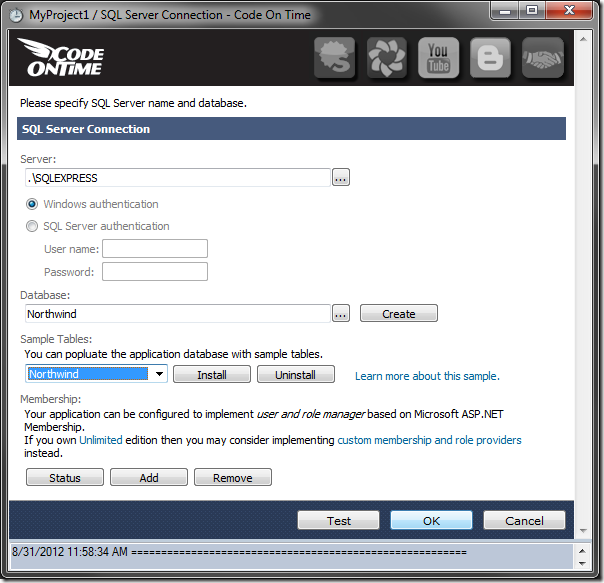Close the Code On Time window
Image resolution: width=604 pixels, height=583 pixels.
click(x=569, y=11)
